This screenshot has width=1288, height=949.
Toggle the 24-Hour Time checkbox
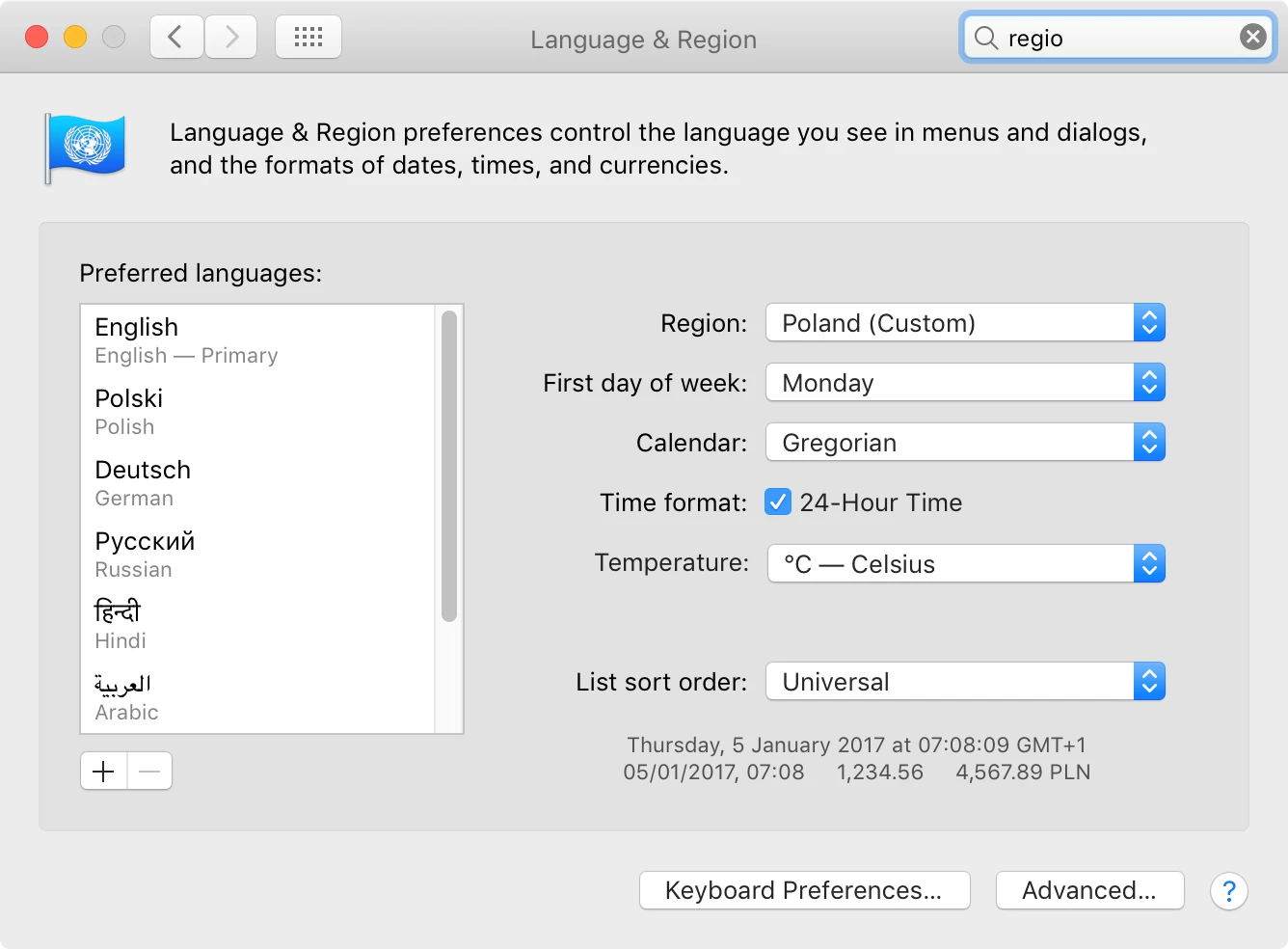tap(778, 502)
